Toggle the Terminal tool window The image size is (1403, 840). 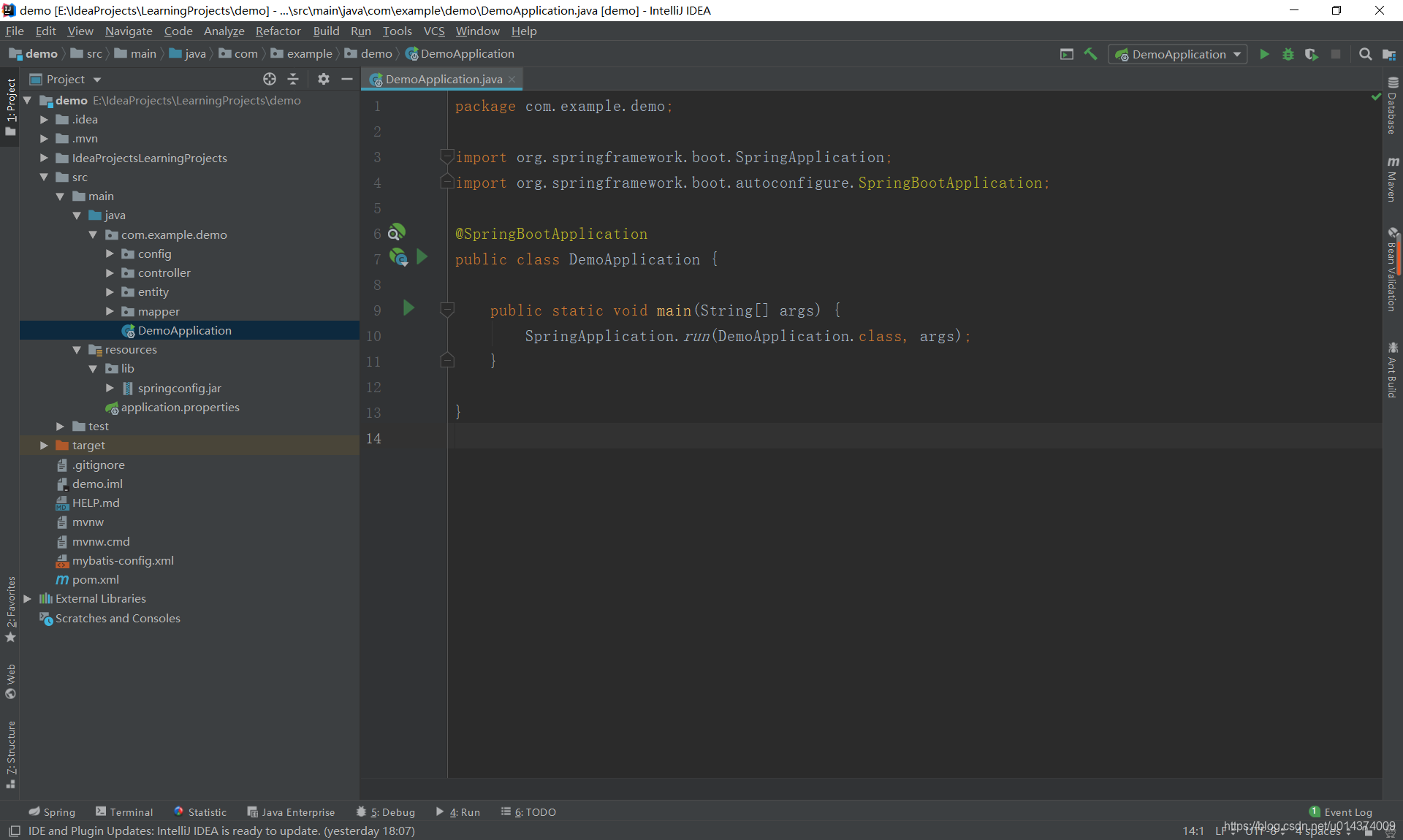tap(124, 812)
